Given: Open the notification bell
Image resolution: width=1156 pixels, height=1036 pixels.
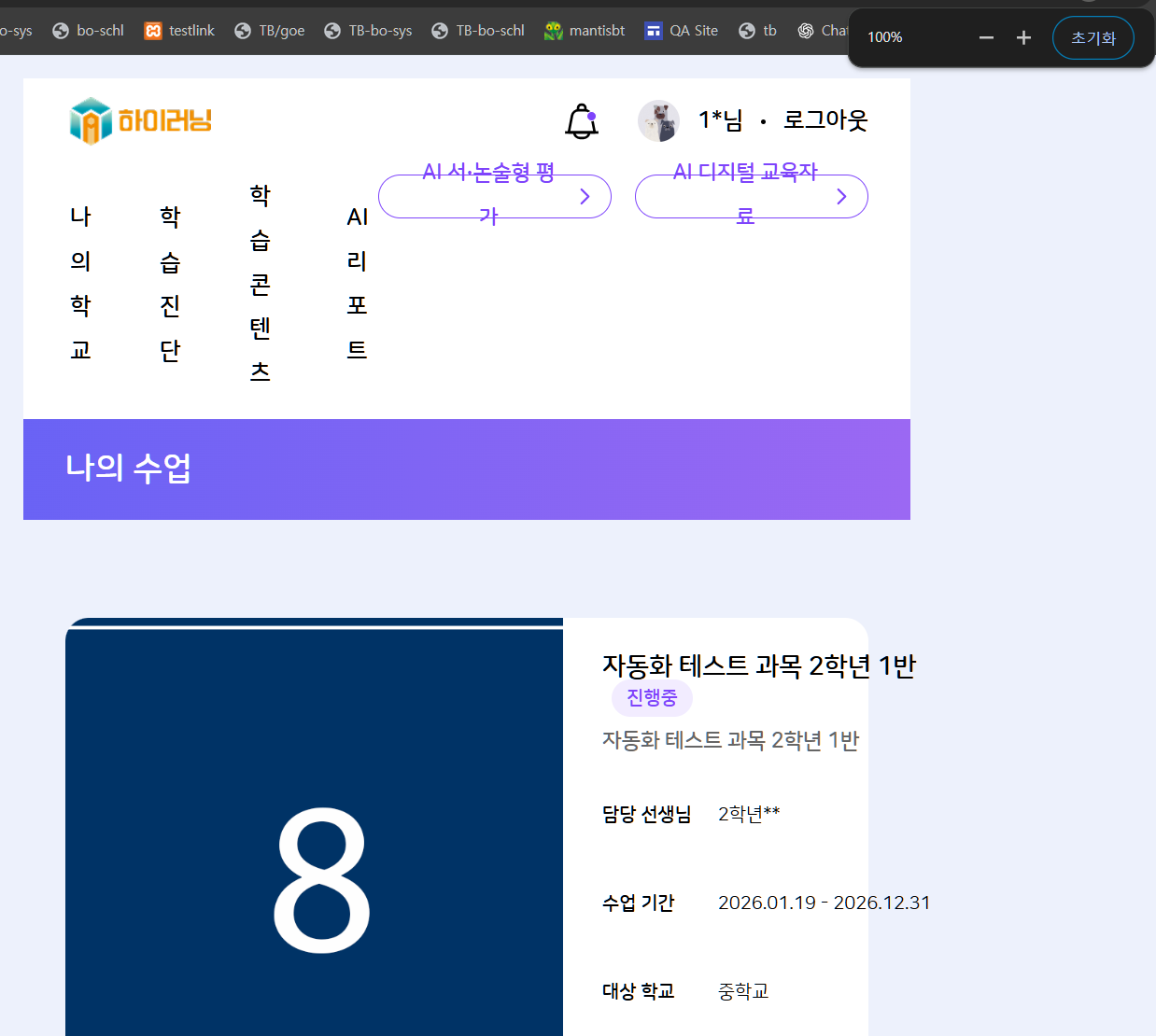Looking at the screenshot, I should click(581, 121).
